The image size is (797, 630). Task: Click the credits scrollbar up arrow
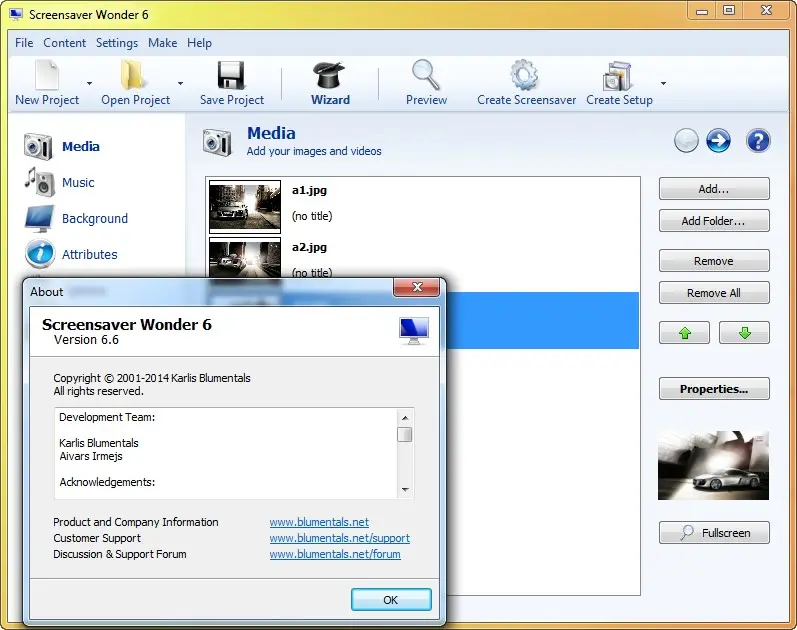405,418
